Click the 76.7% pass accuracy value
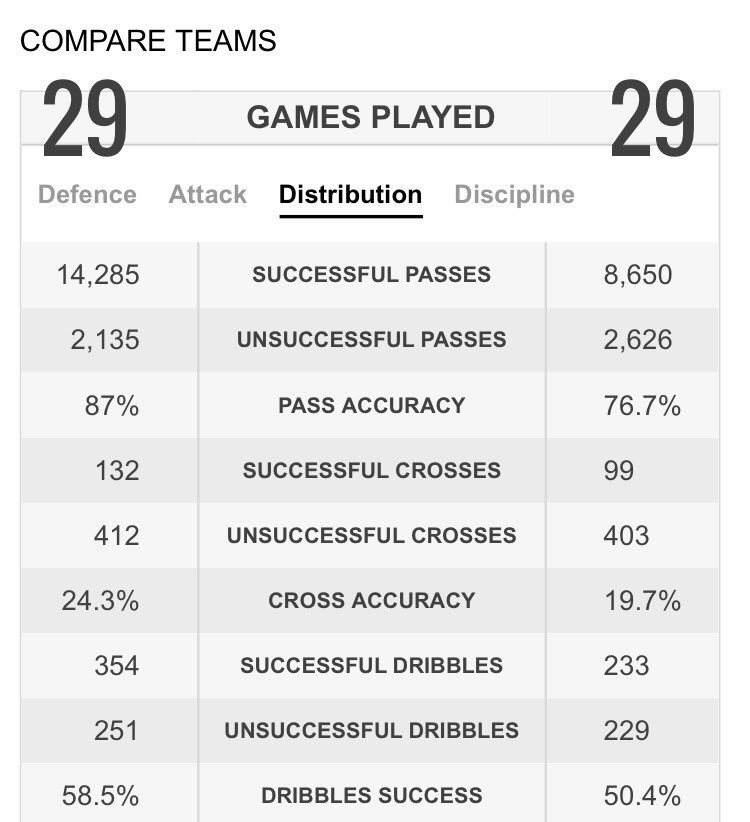Image resolution: width=750 pixels, height=822 pixels. [x=642, y=406]
